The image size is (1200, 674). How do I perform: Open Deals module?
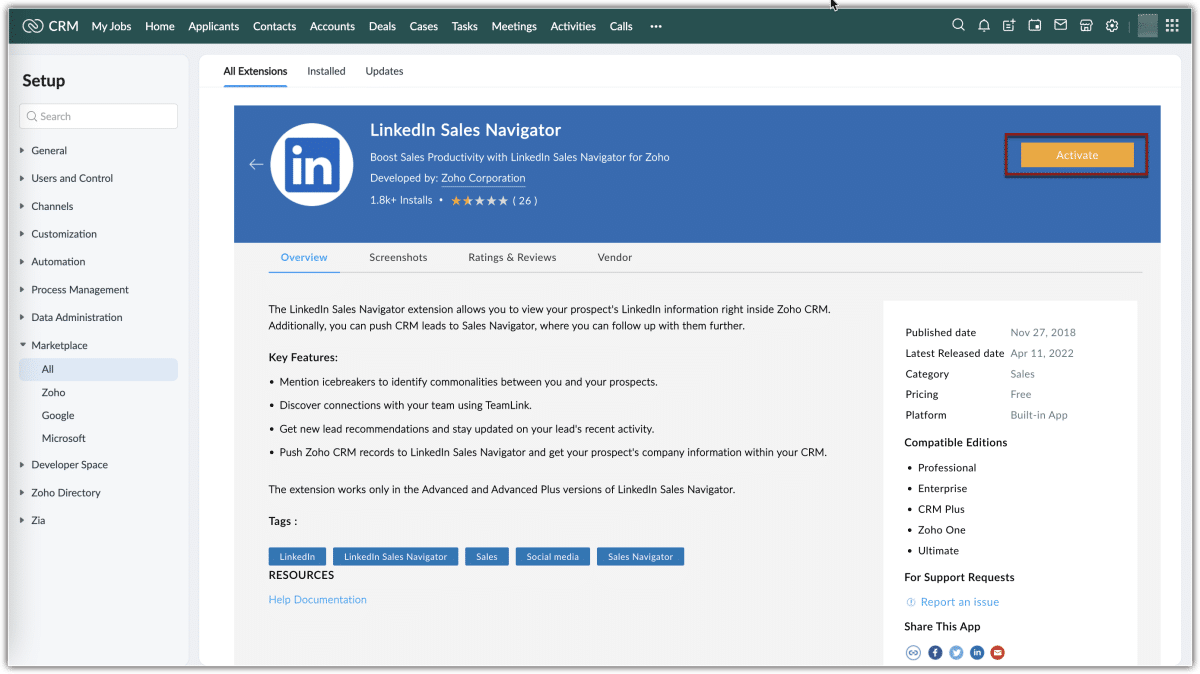(x=383, y=26)
